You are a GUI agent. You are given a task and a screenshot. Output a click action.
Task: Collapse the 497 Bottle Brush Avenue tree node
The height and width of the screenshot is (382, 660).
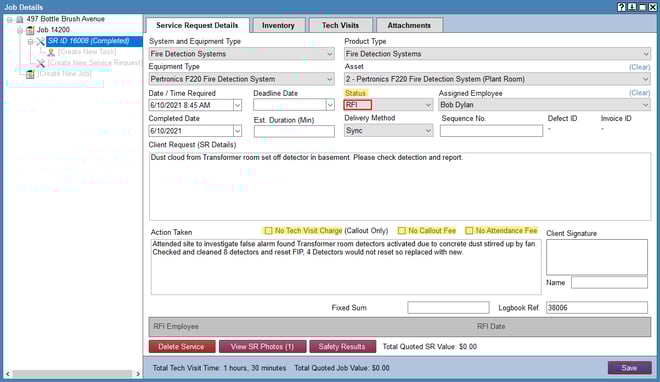tap(10, 19)
